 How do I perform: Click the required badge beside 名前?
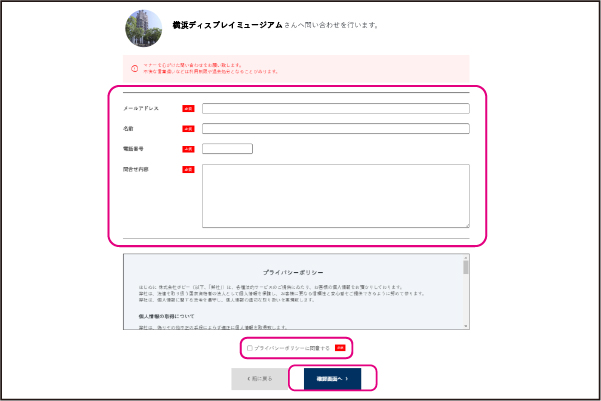pyautogui.click(x=188, y=129)
